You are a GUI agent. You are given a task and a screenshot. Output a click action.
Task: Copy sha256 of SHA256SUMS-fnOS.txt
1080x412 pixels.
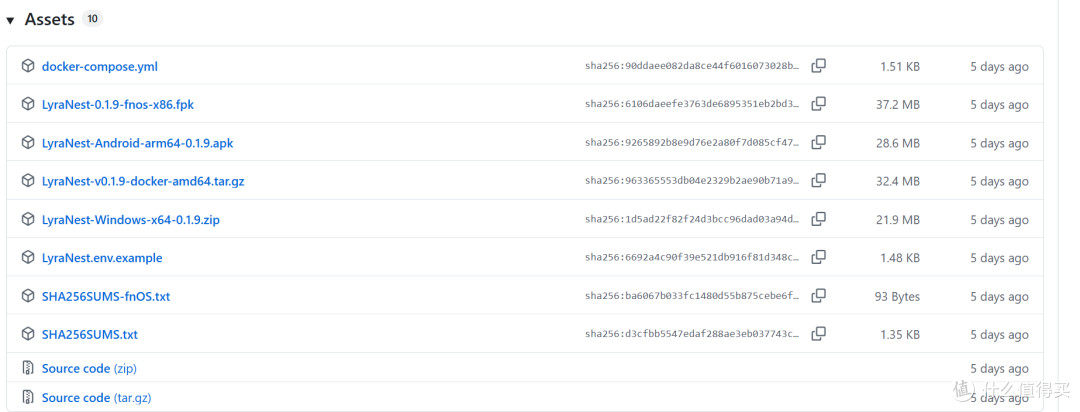[818, 296]
